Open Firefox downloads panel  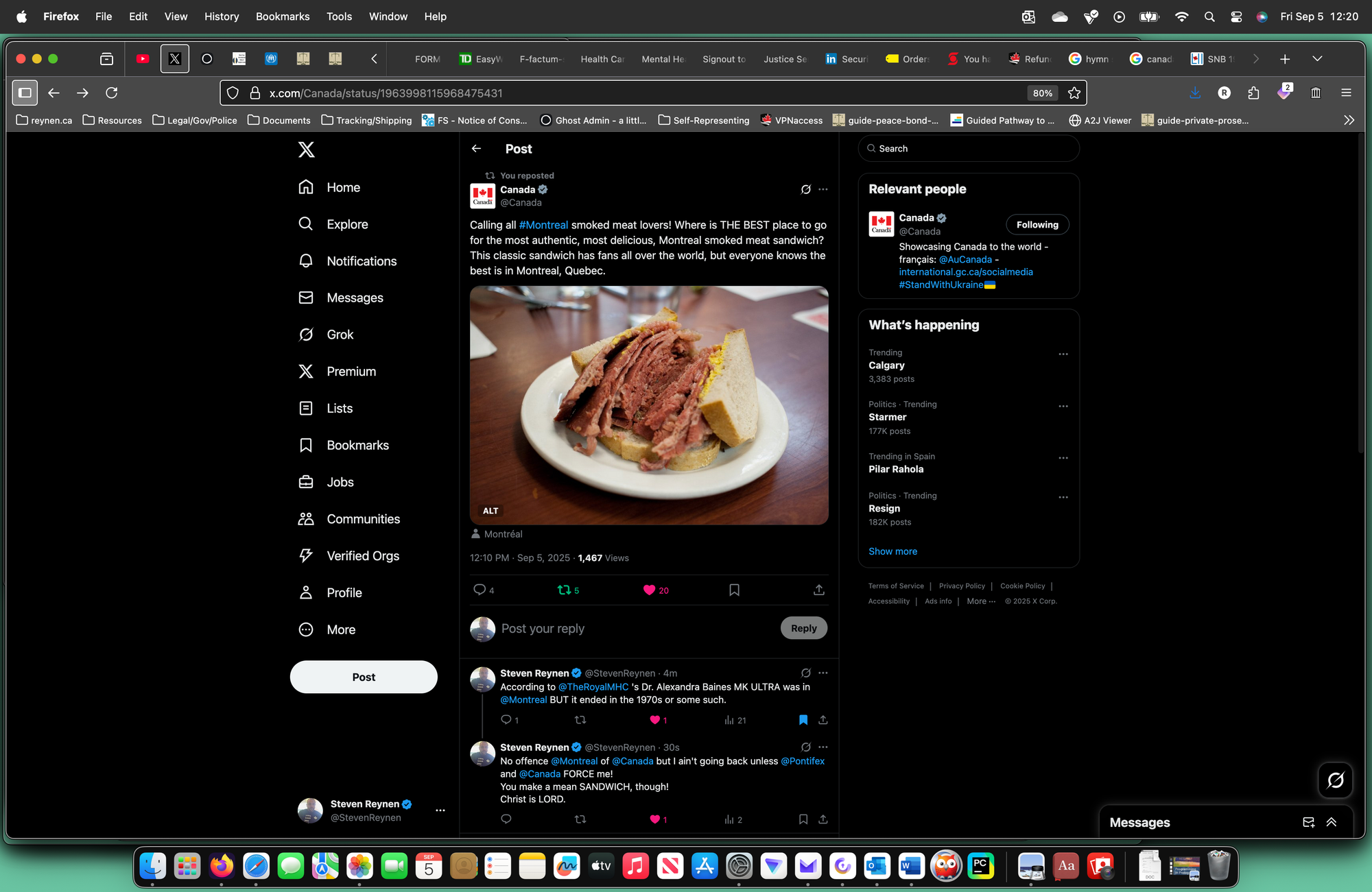(1194, 93)
